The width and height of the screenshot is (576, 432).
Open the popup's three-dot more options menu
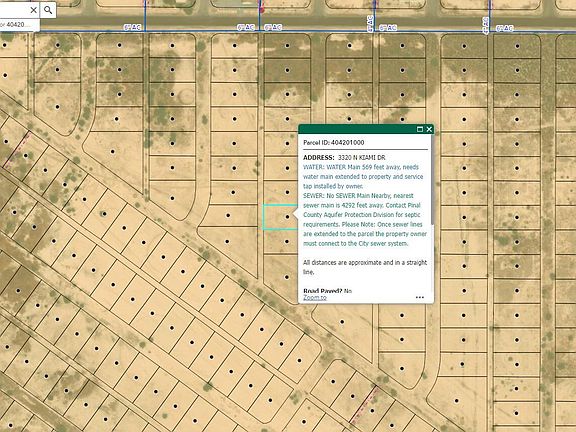tap(420, 297)
